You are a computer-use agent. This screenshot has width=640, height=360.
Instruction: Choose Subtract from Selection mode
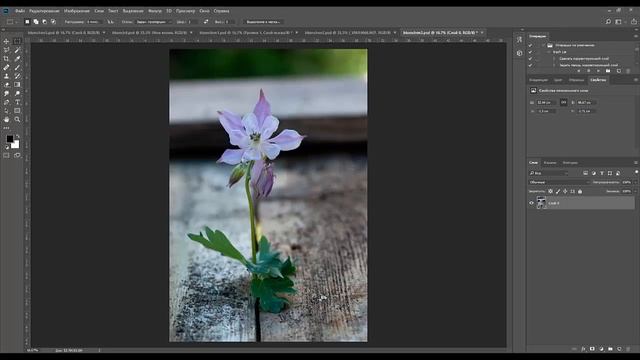click(x=44, y=22)
